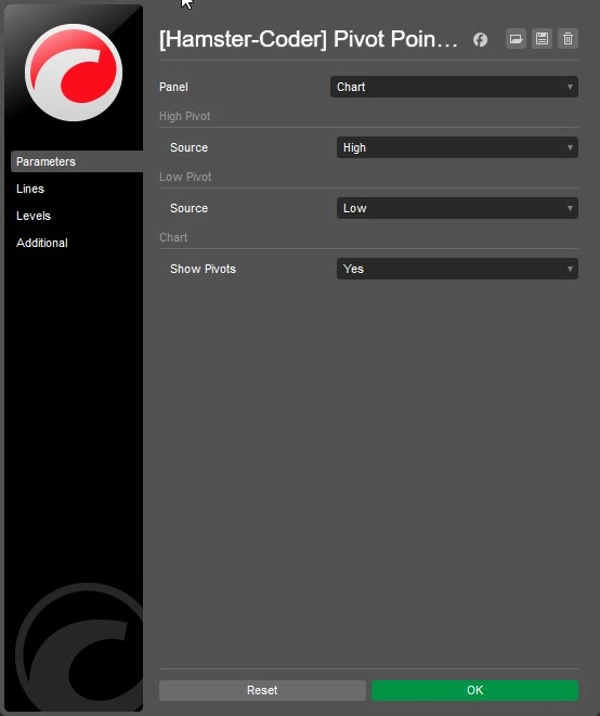Open the Panel dropdown set to Chart
The width and height of the screenshot is (600, 716).
coord(453,87)
